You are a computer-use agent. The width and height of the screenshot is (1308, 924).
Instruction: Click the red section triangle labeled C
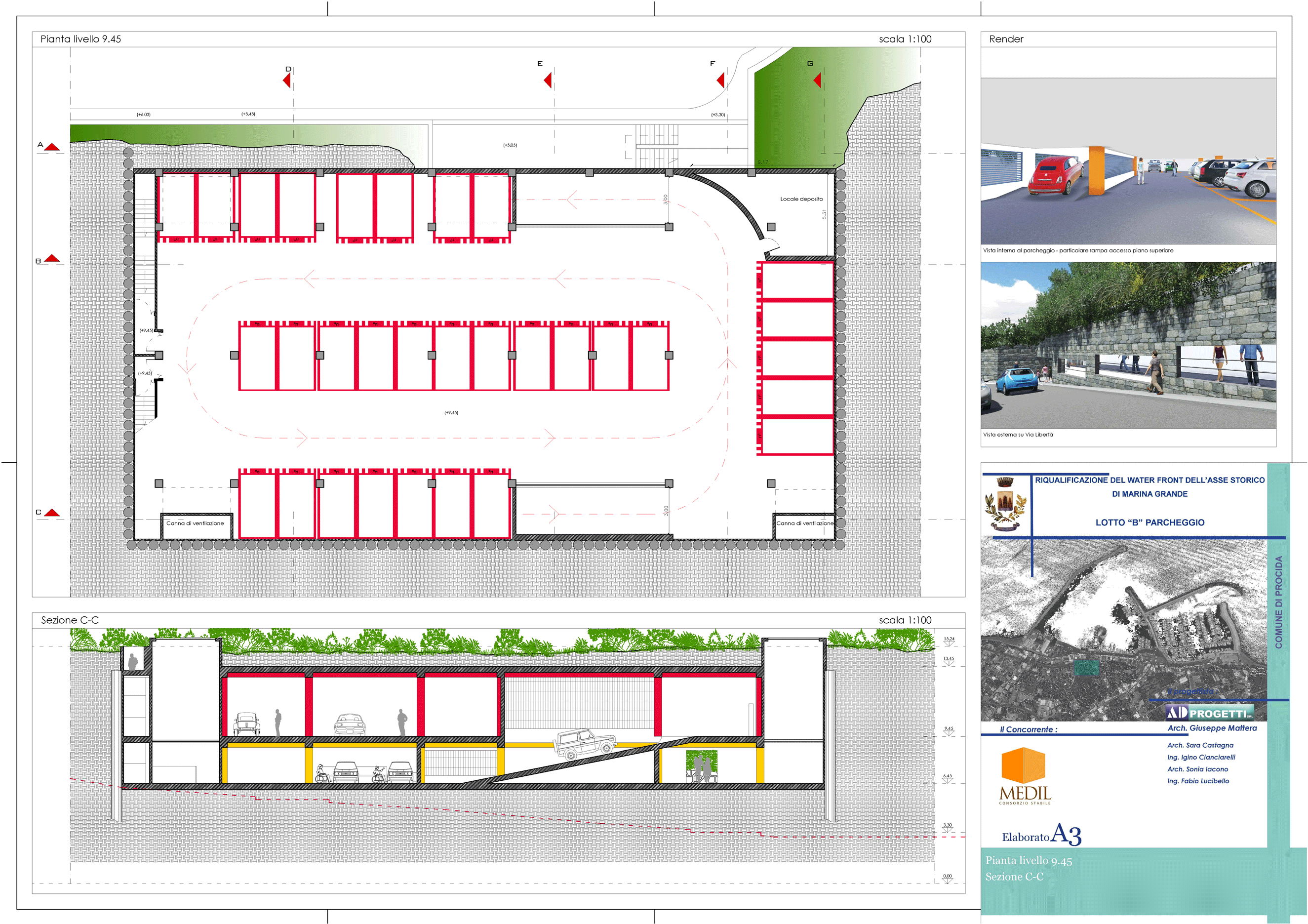[52, 512]
